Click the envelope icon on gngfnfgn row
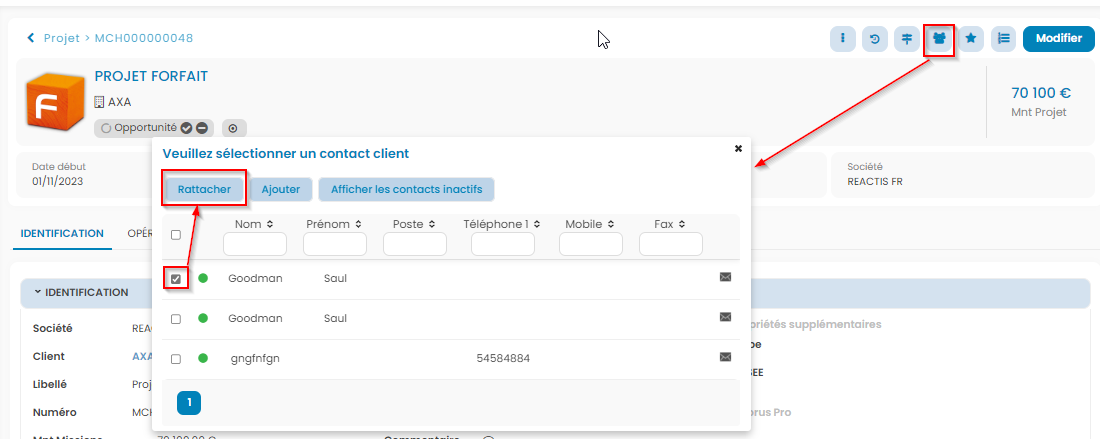 pyautogui.click(x=726, y=357)
